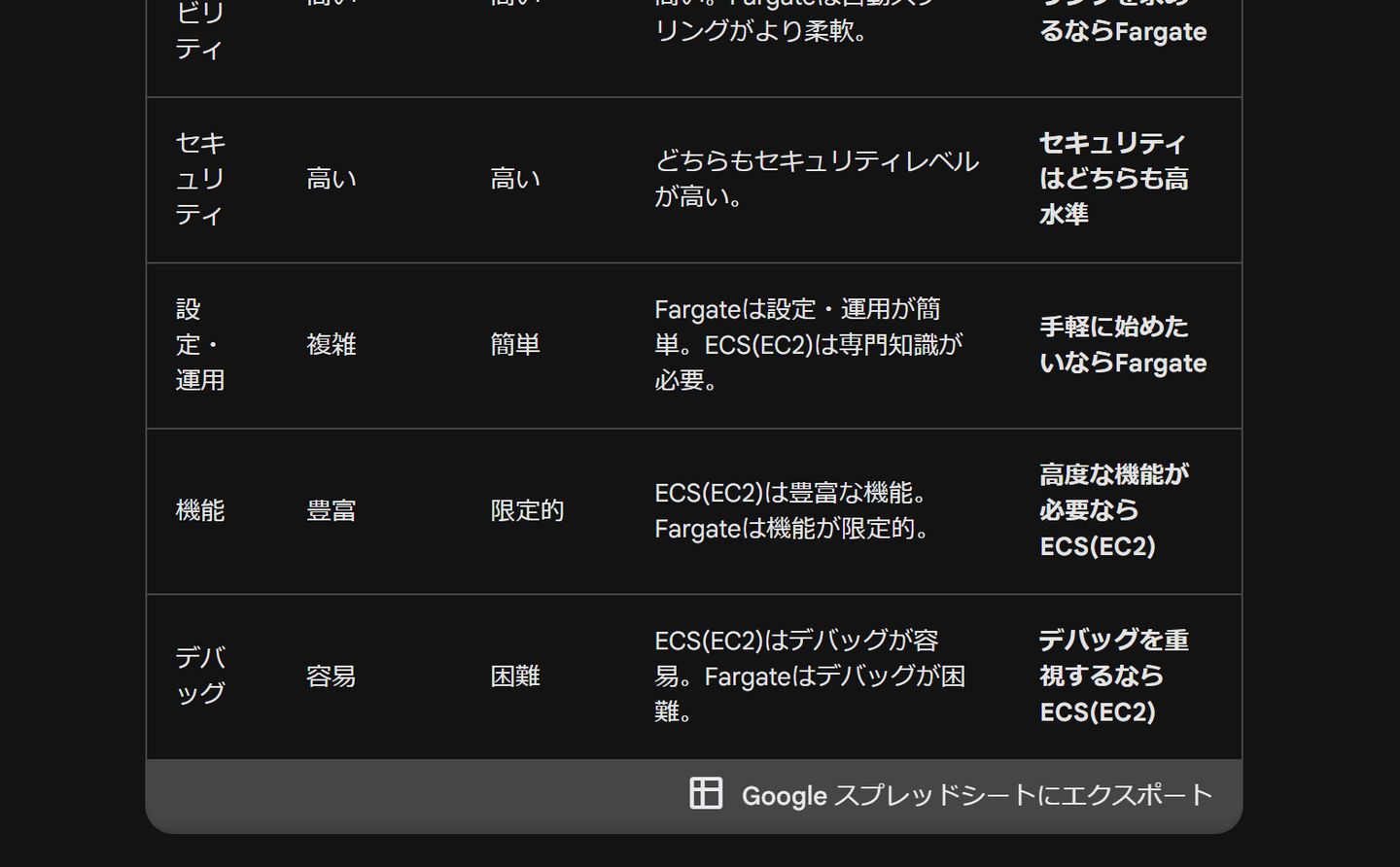Click 高い cell directly beside セキュリティ label
Viewport: 1400px width, 867px height.
click(x=332, y=179)
